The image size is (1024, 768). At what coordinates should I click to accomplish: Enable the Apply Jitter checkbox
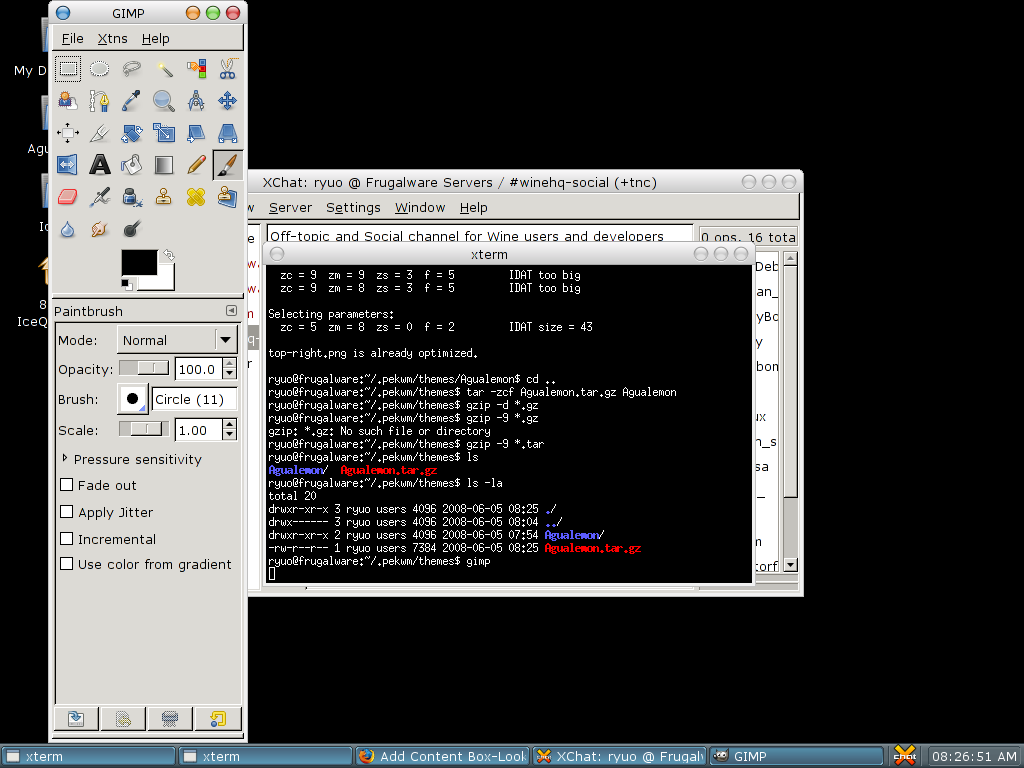67,511
